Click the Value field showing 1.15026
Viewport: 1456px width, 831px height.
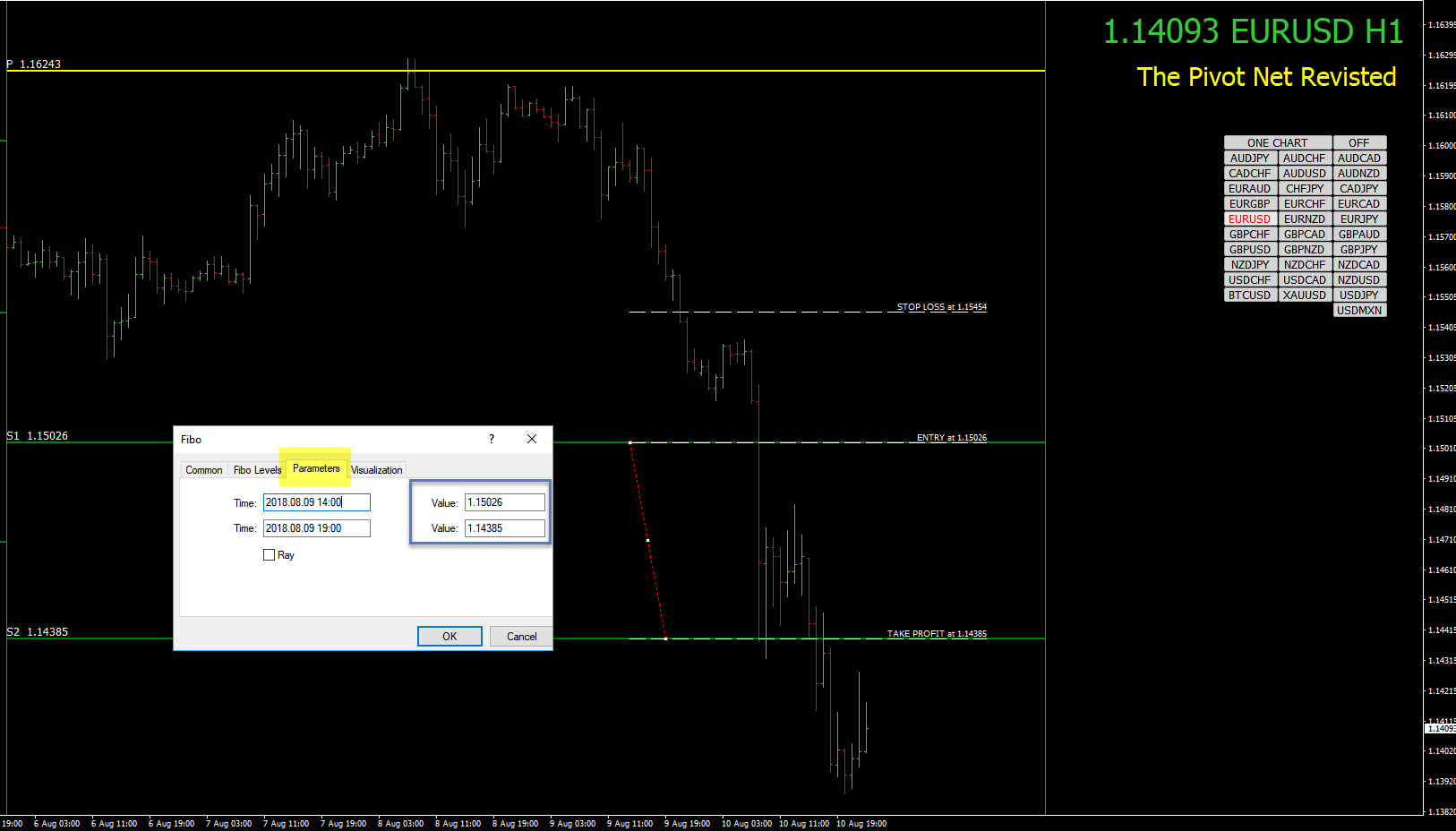505,502
